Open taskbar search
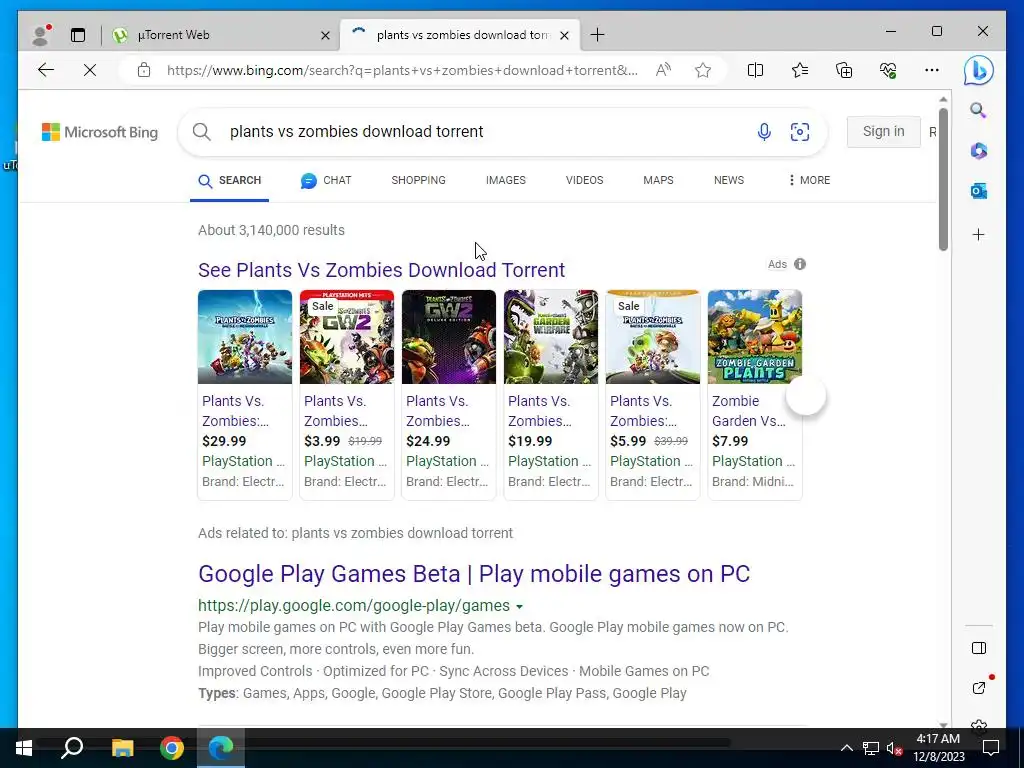The height and width of the screenshot is (768, 1024). 72,748
